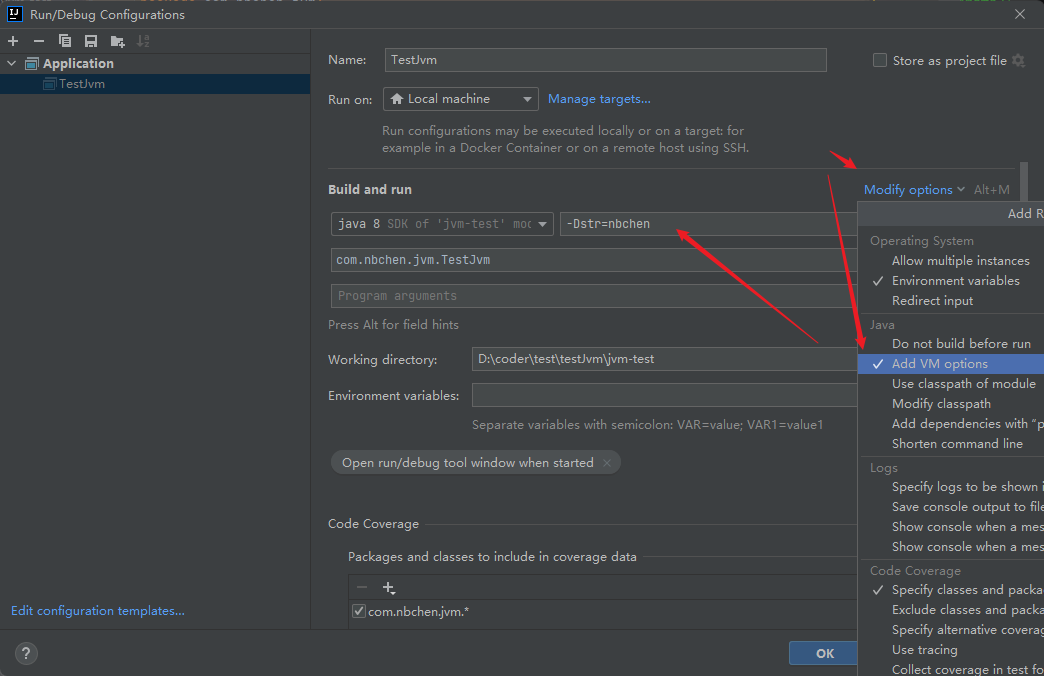Click the gear icon beside Store as project file
Viewport: 1044px width, 676px height.
click(x=1018, y=61)
